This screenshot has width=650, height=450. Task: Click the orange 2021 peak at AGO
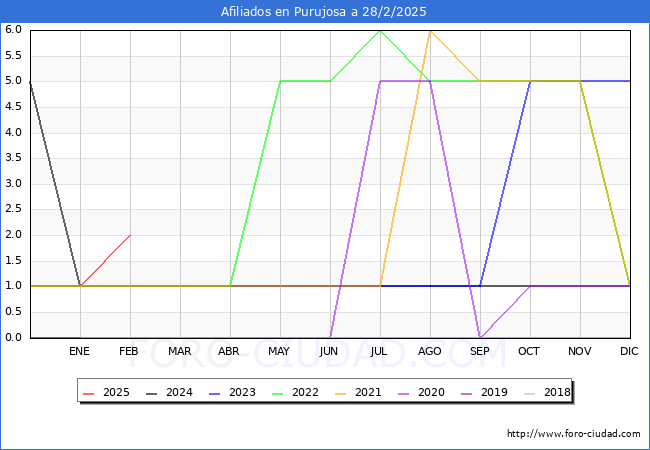[x=430, y=31]
